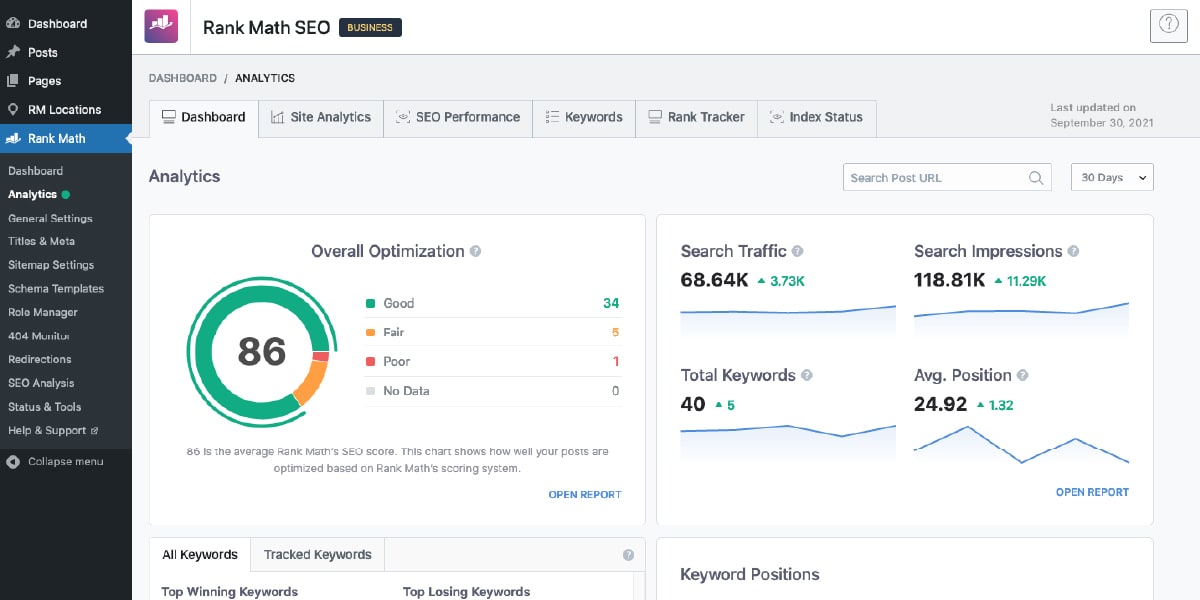The width and height of the screenshot is (1200, 600).
Task: Switch to the Site Analytics tab
Action: pyautogui.click(x=321, y=118)
